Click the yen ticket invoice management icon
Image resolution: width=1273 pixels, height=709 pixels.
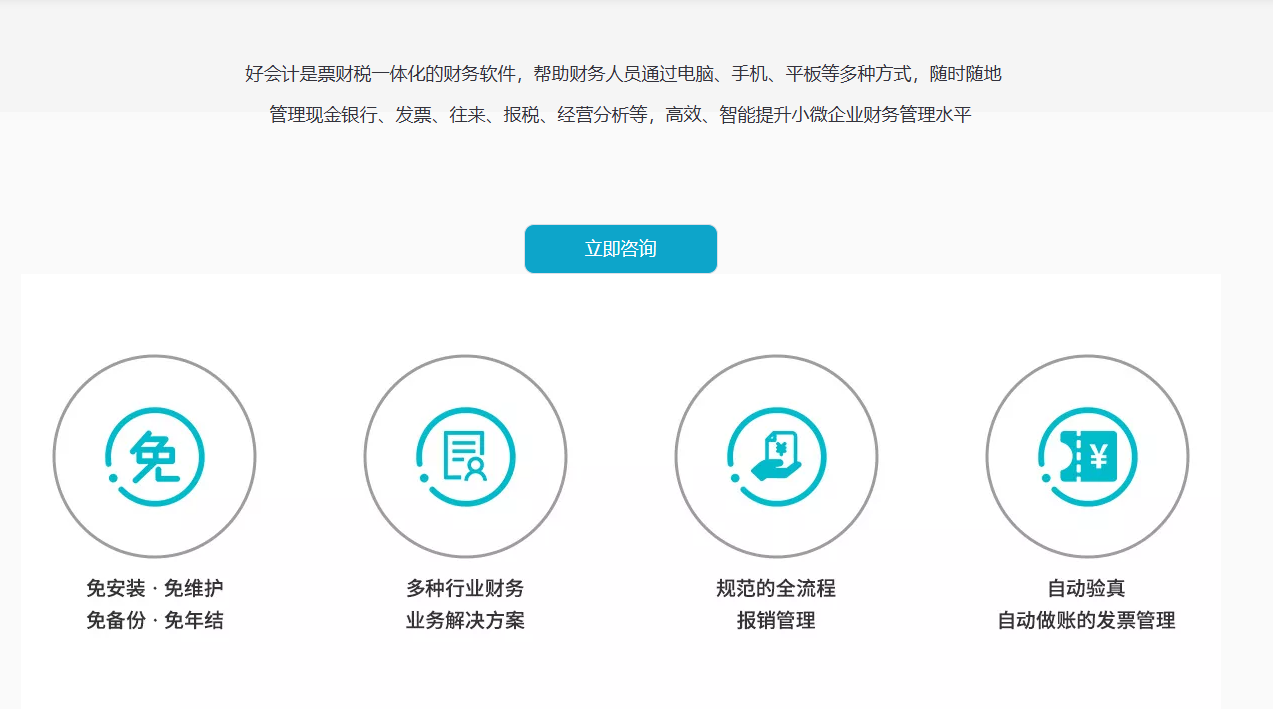click(1087, 456)
